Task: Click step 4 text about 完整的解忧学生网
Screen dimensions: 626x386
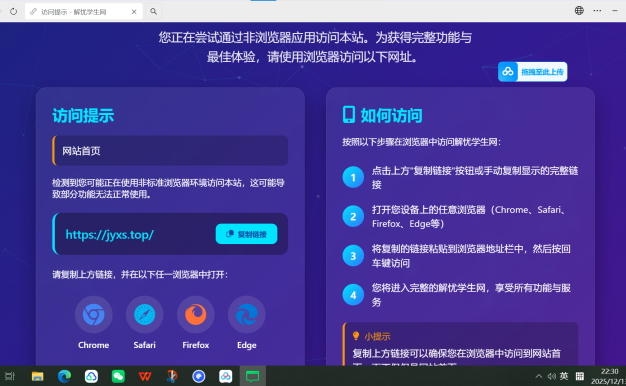Action: click(x=471, y=295)
